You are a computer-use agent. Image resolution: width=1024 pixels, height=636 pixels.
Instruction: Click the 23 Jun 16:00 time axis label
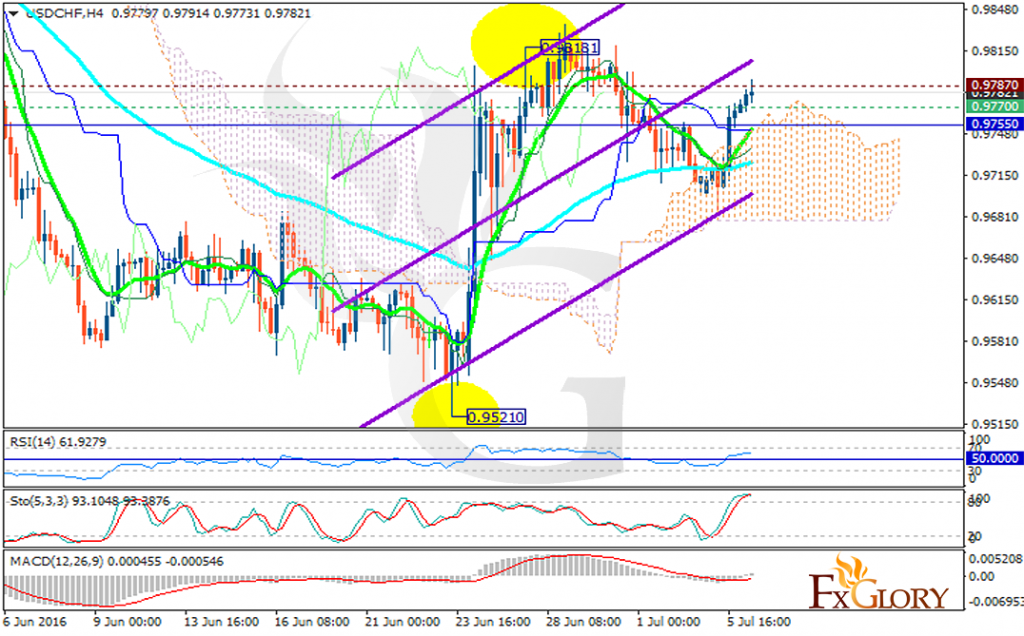pyautogui.click(x=492, y=622)
